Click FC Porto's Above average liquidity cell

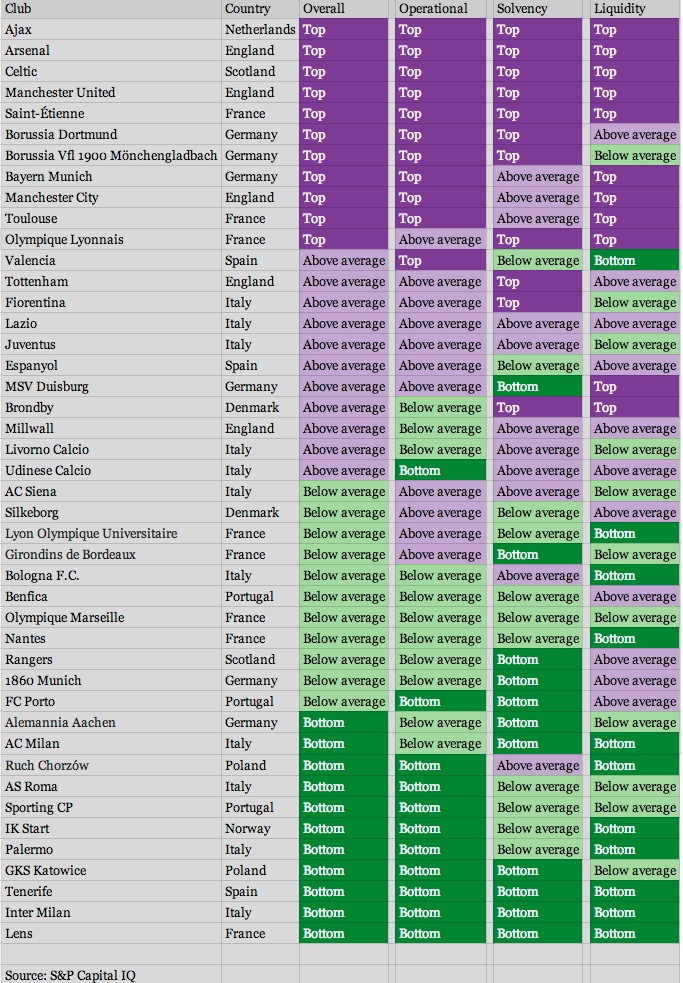pos(635,702)
